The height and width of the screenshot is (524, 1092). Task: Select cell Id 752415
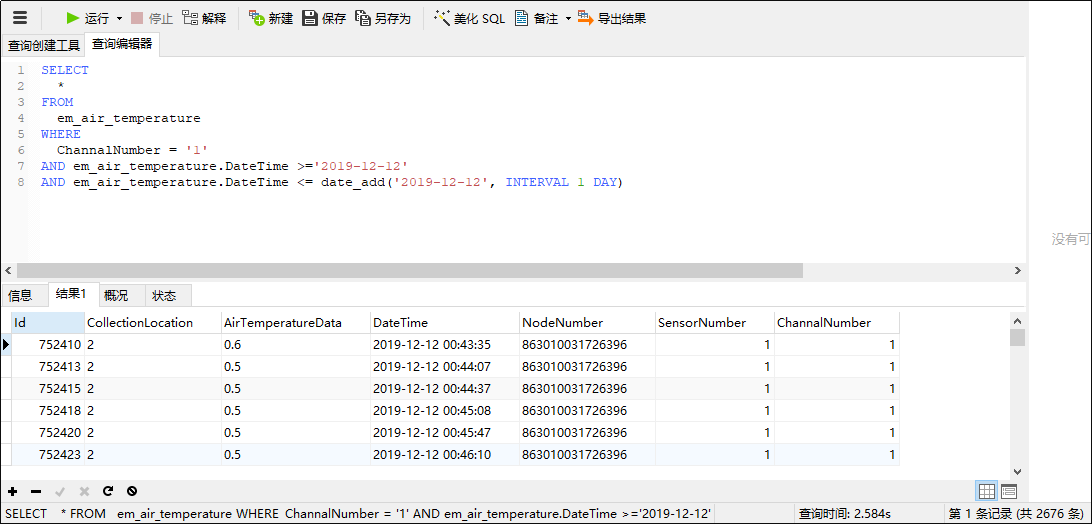pos(47,388)
